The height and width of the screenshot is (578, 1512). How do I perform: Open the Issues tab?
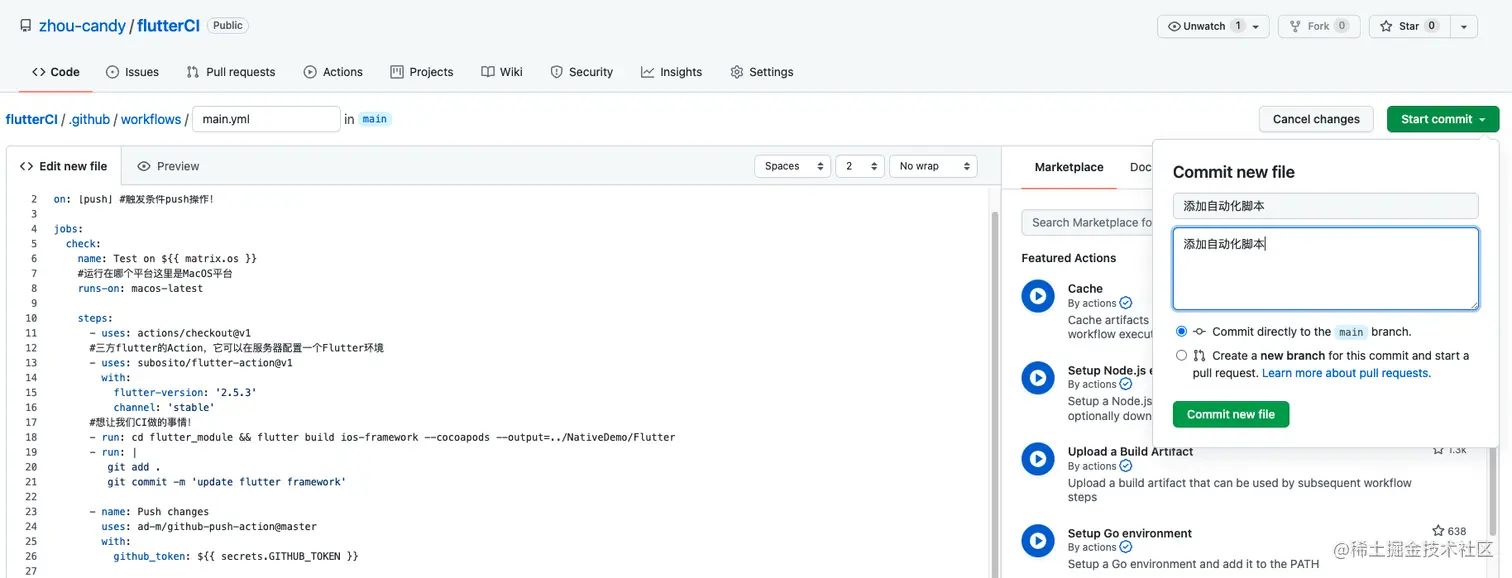(132, 72)
